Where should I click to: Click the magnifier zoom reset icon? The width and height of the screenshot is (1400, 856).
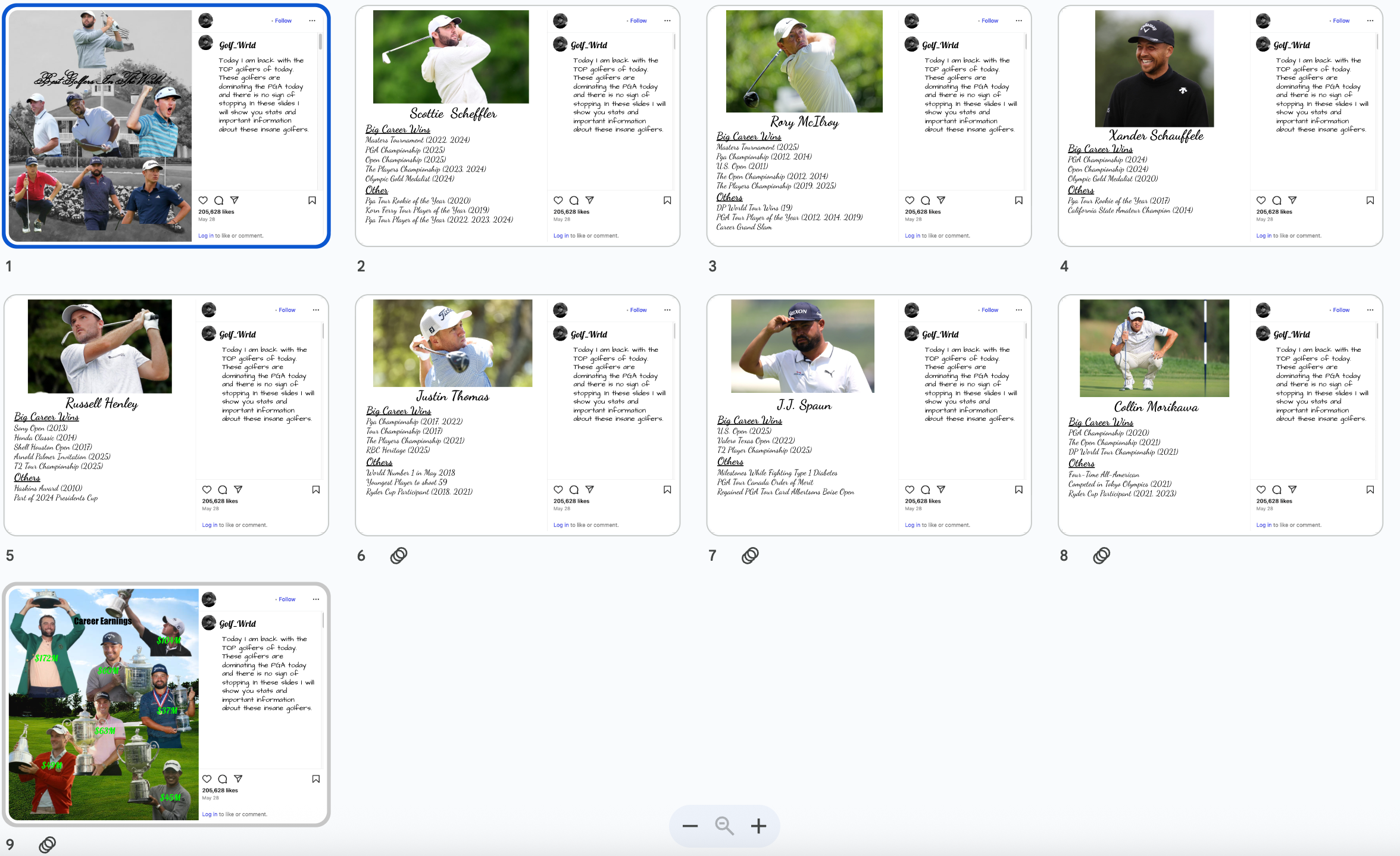coord(724,826)
